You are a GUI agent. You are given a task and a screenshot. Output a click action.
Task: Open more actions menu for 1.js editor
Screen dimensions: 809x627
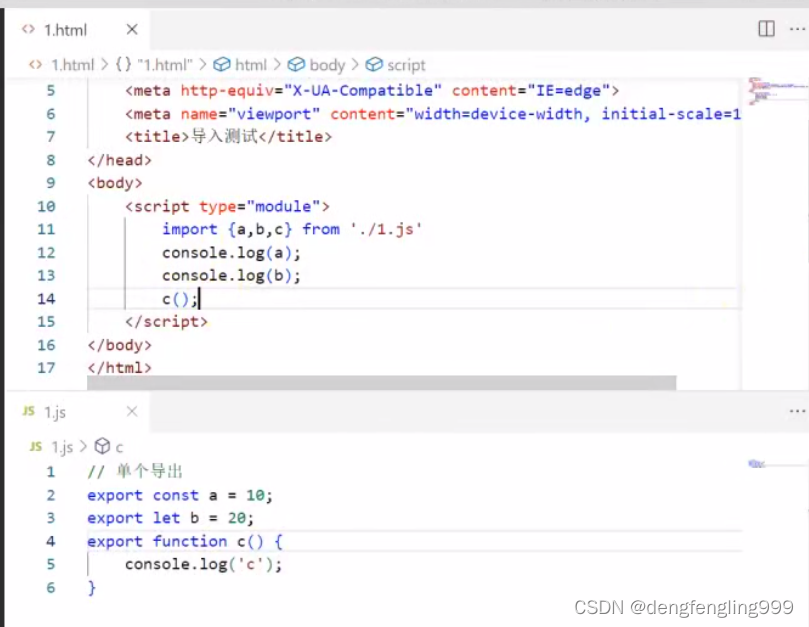pos(797,411)
